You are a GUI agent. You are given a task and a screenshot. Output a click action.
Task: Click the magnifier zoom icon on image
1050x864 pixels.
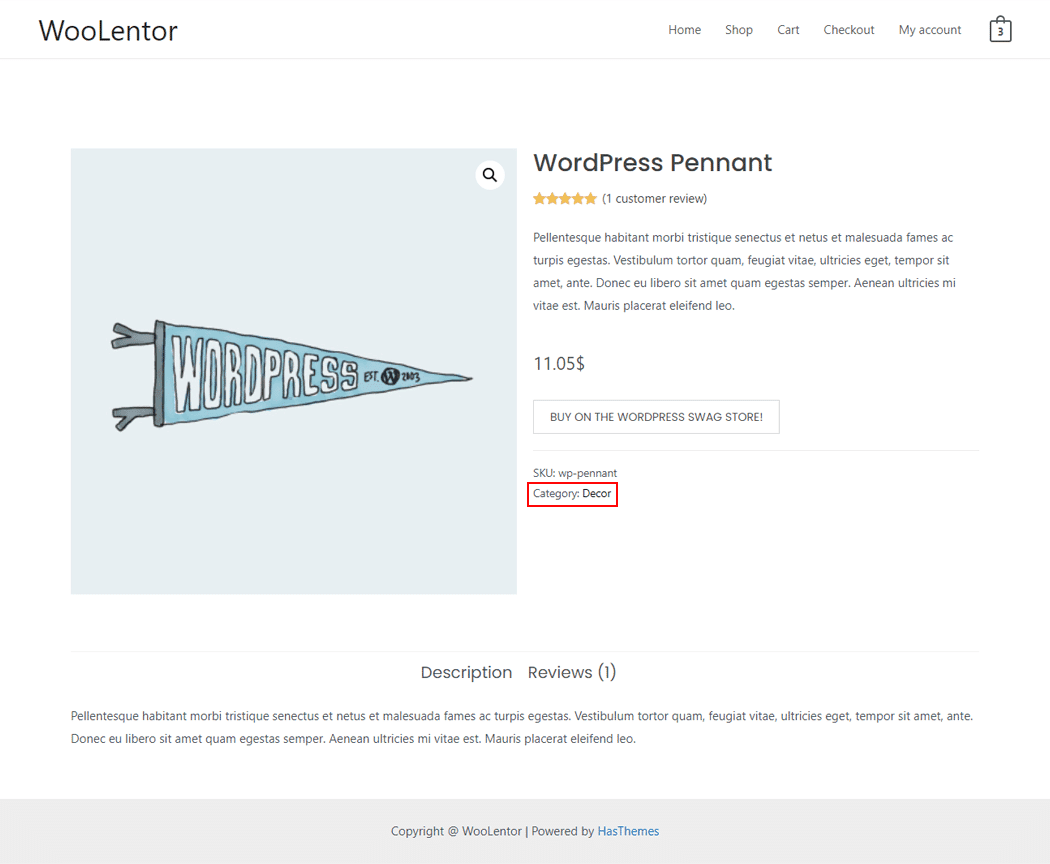click(x=490, y=176)
